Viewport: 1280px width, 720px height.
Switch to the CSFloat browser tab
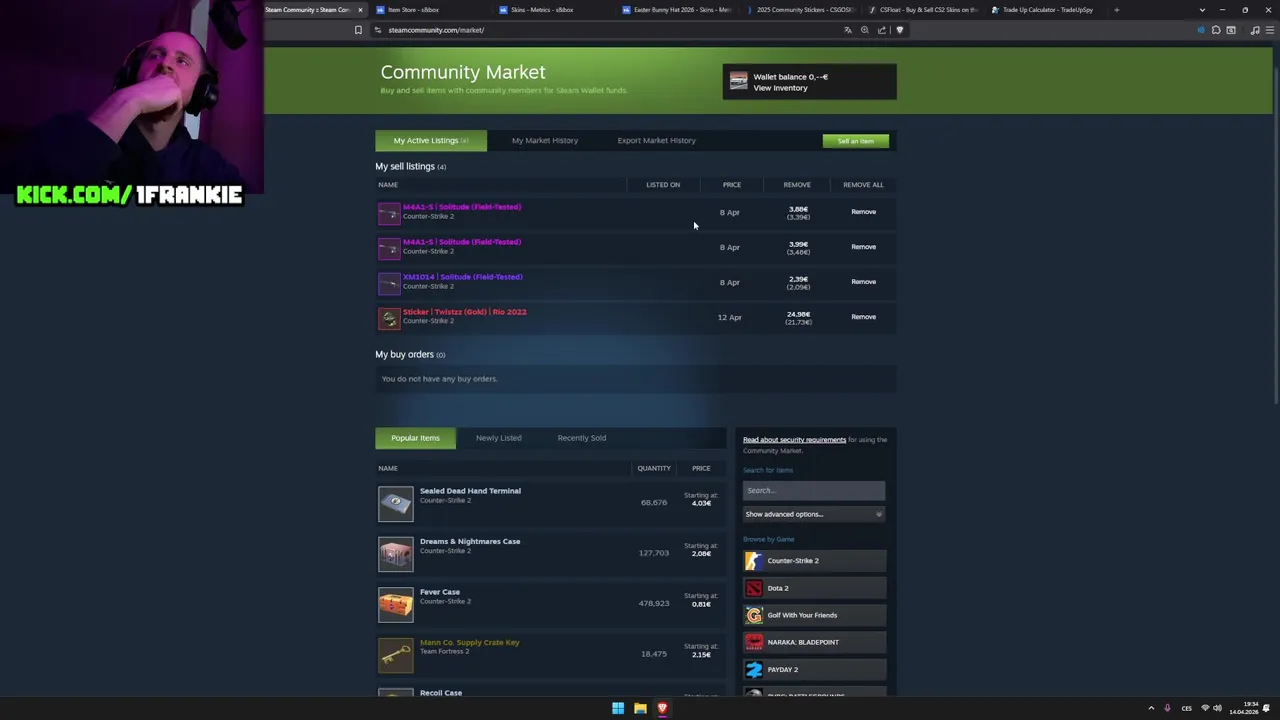[923, 10]
